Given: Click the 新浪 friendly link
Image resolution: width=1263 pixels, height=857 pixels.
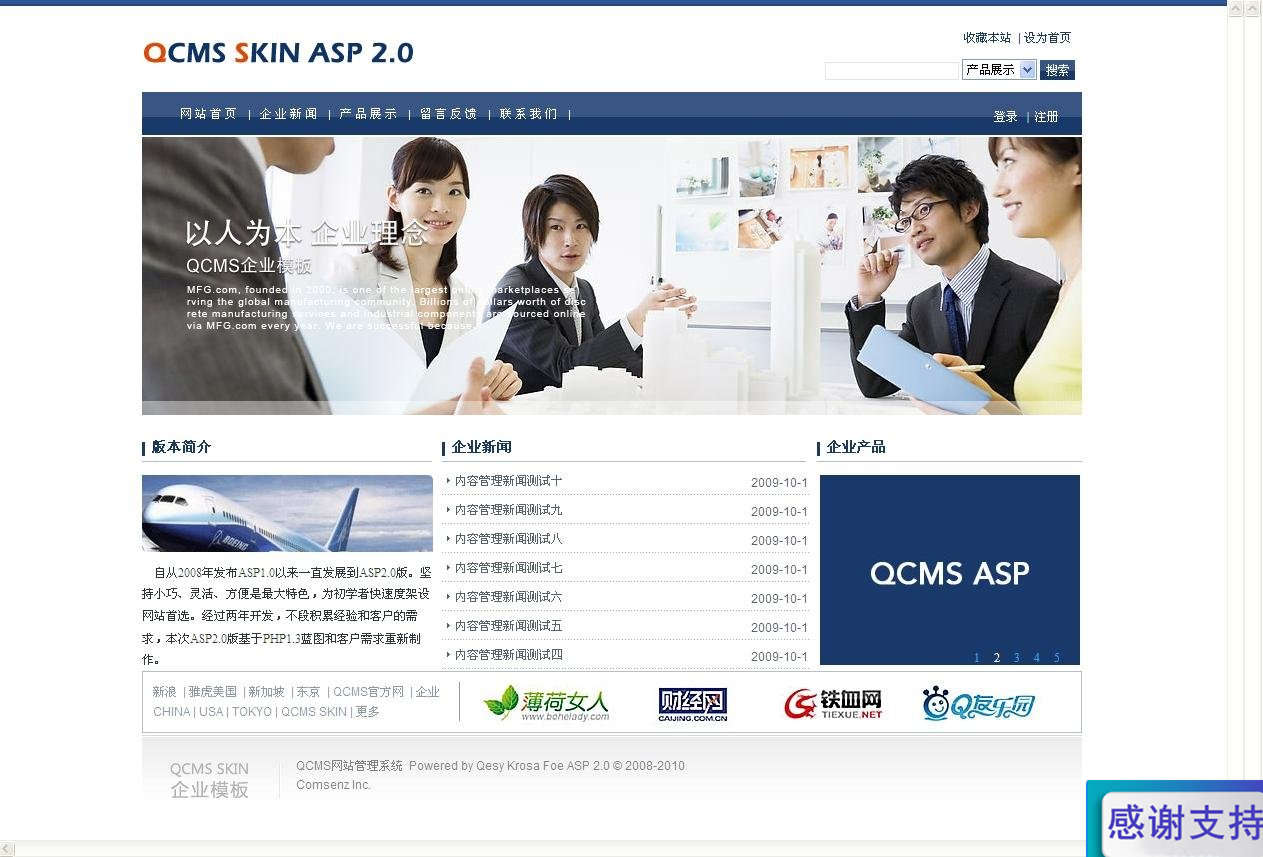Looking at the screenshot, I should coord(164,692).
